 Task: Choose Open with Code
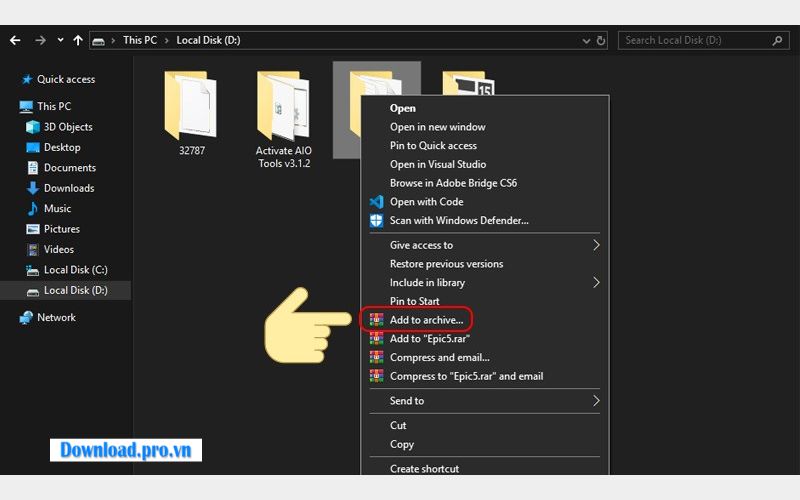pos(427,202)
